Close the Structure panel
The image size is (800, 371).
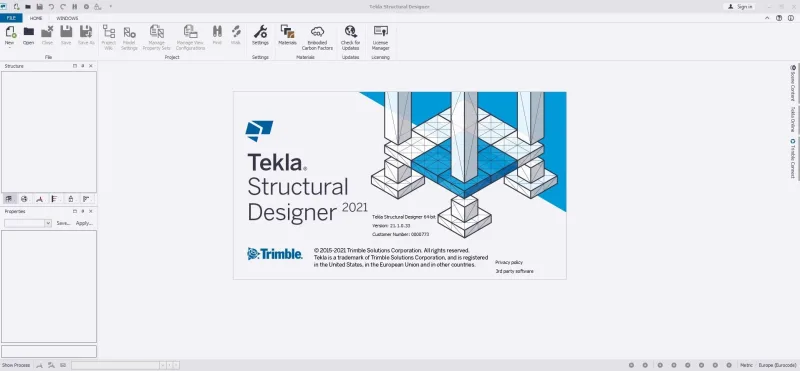91,66
